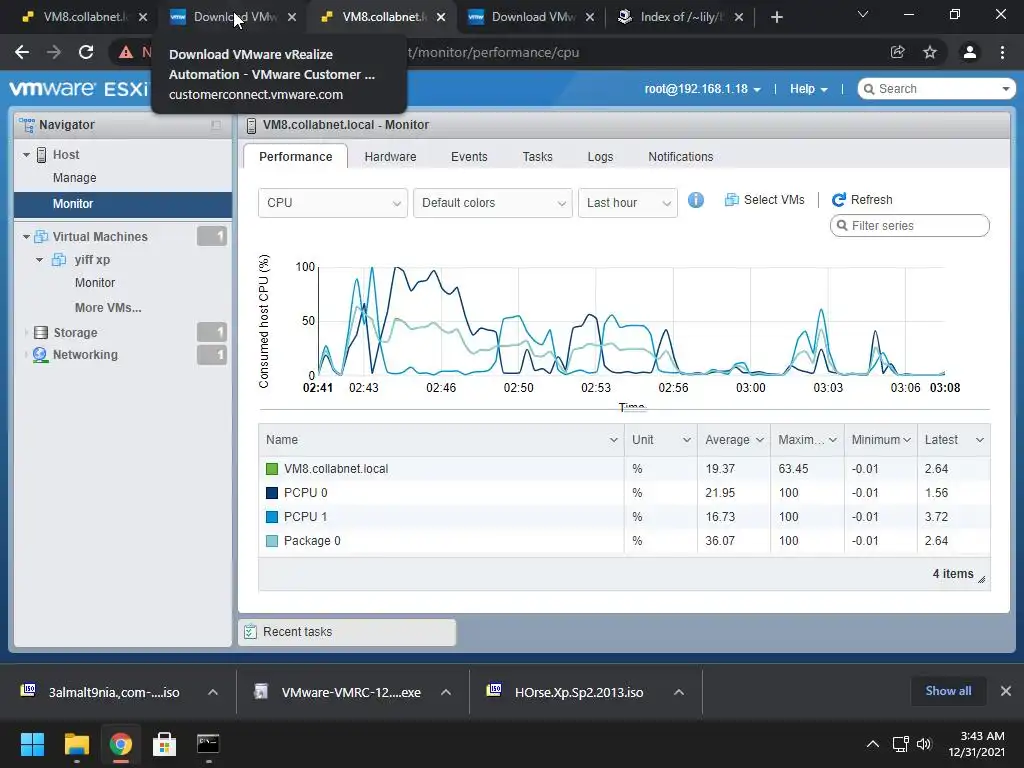The height and width of the screenshot is (768, 1024).
Task: Open the CPU metric dropdown
Action: [333, 203]
